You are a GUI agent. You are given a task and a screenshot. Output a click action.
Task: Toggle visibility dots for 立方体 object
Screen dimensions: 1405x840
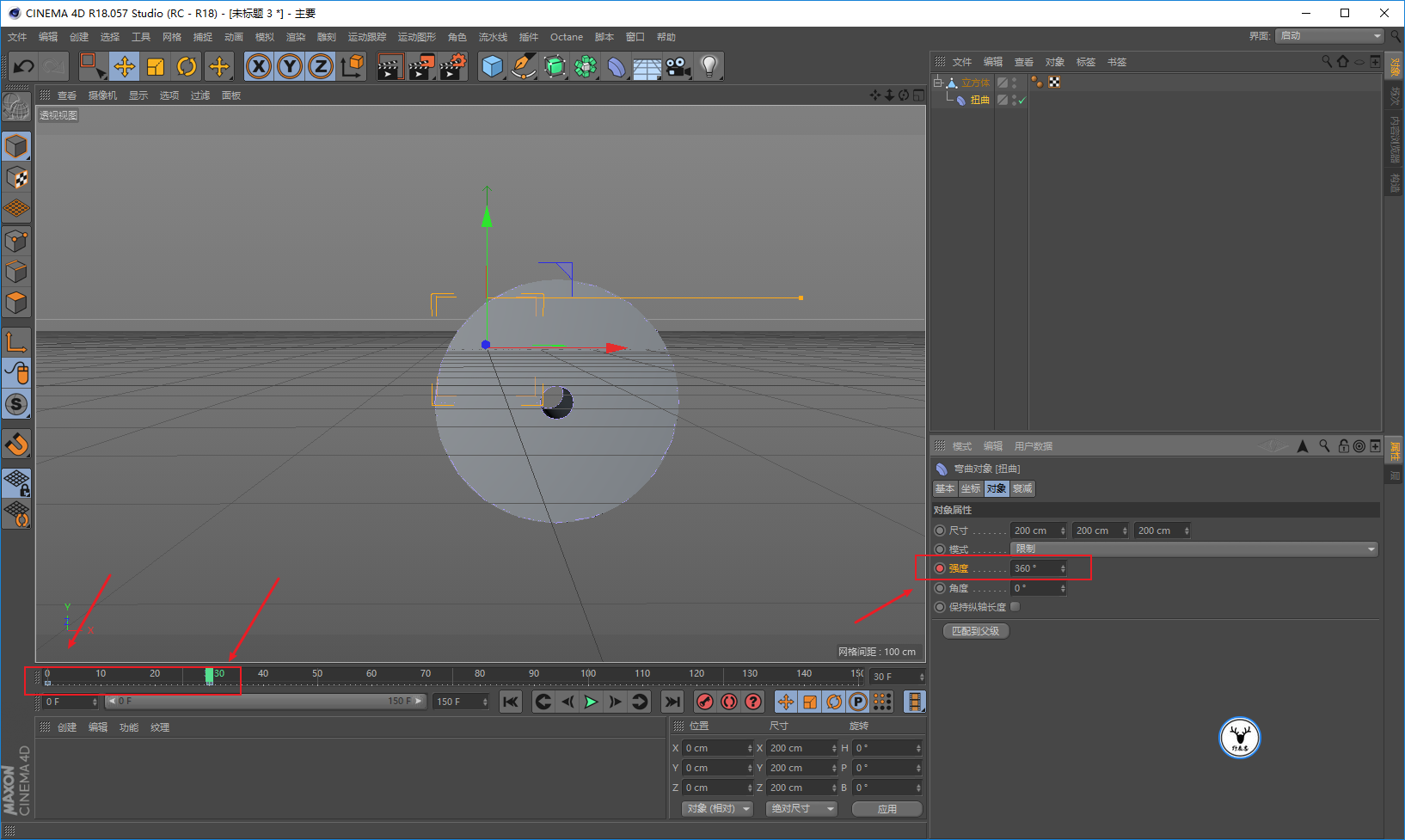1015,83
